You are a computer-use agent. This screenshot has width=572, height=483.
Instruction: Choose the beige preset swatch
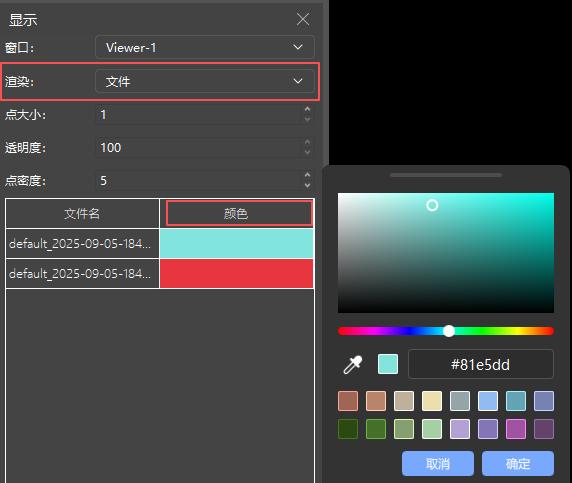[x=404, y=401]
